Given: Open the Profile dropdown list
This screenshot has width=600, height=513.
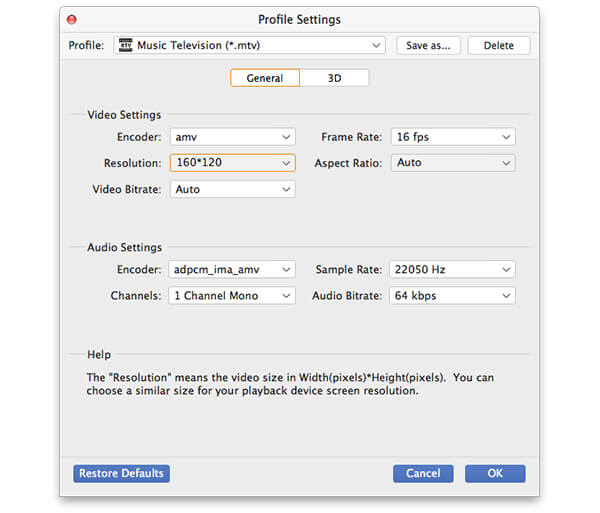Looking at the screenshot, I should (x=376, y=45).
